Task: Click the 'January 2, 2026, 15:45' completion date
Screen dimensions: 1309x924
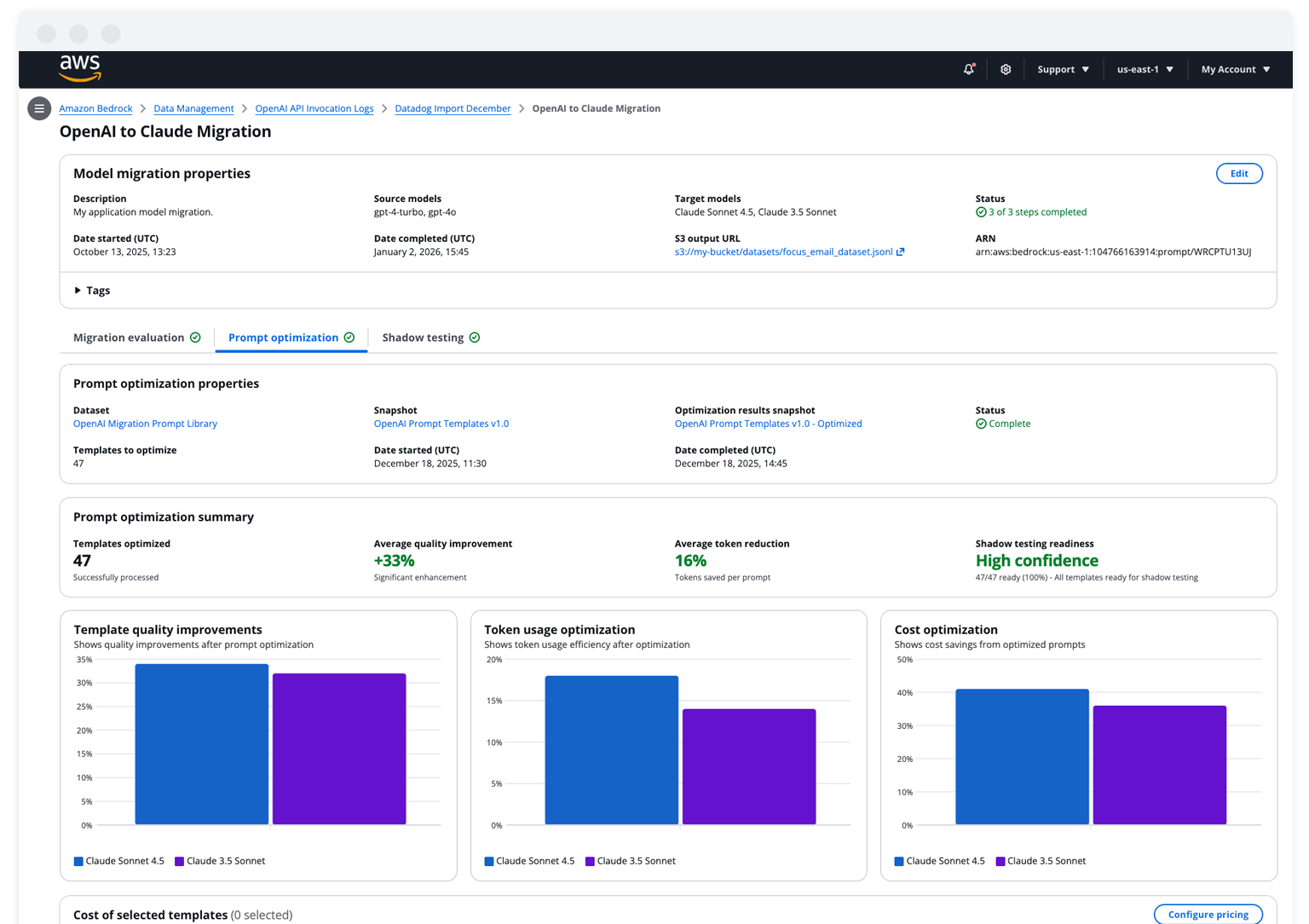Action: (421, 251)
